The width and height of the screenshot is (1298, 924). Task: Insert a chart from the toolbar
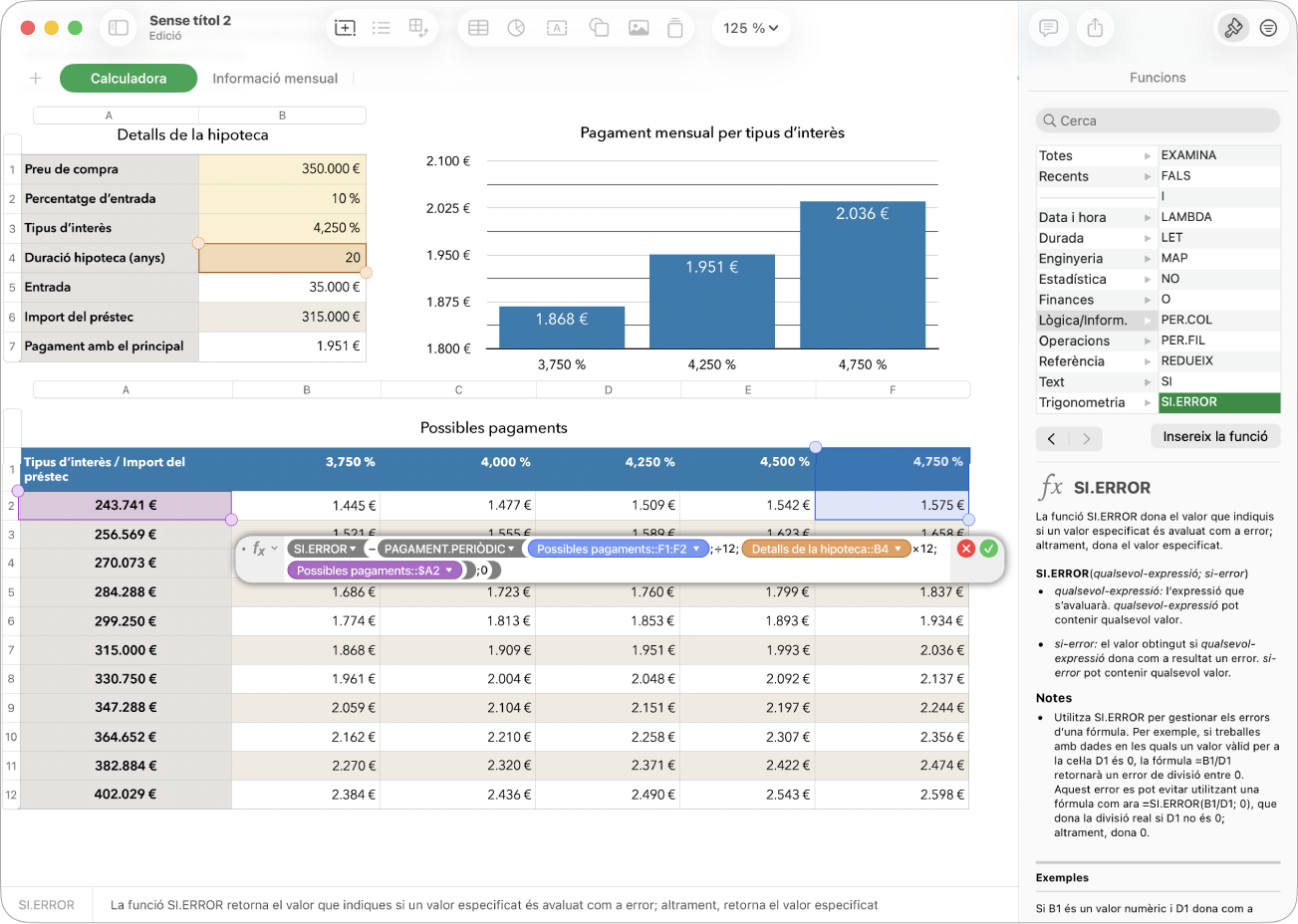516,28
